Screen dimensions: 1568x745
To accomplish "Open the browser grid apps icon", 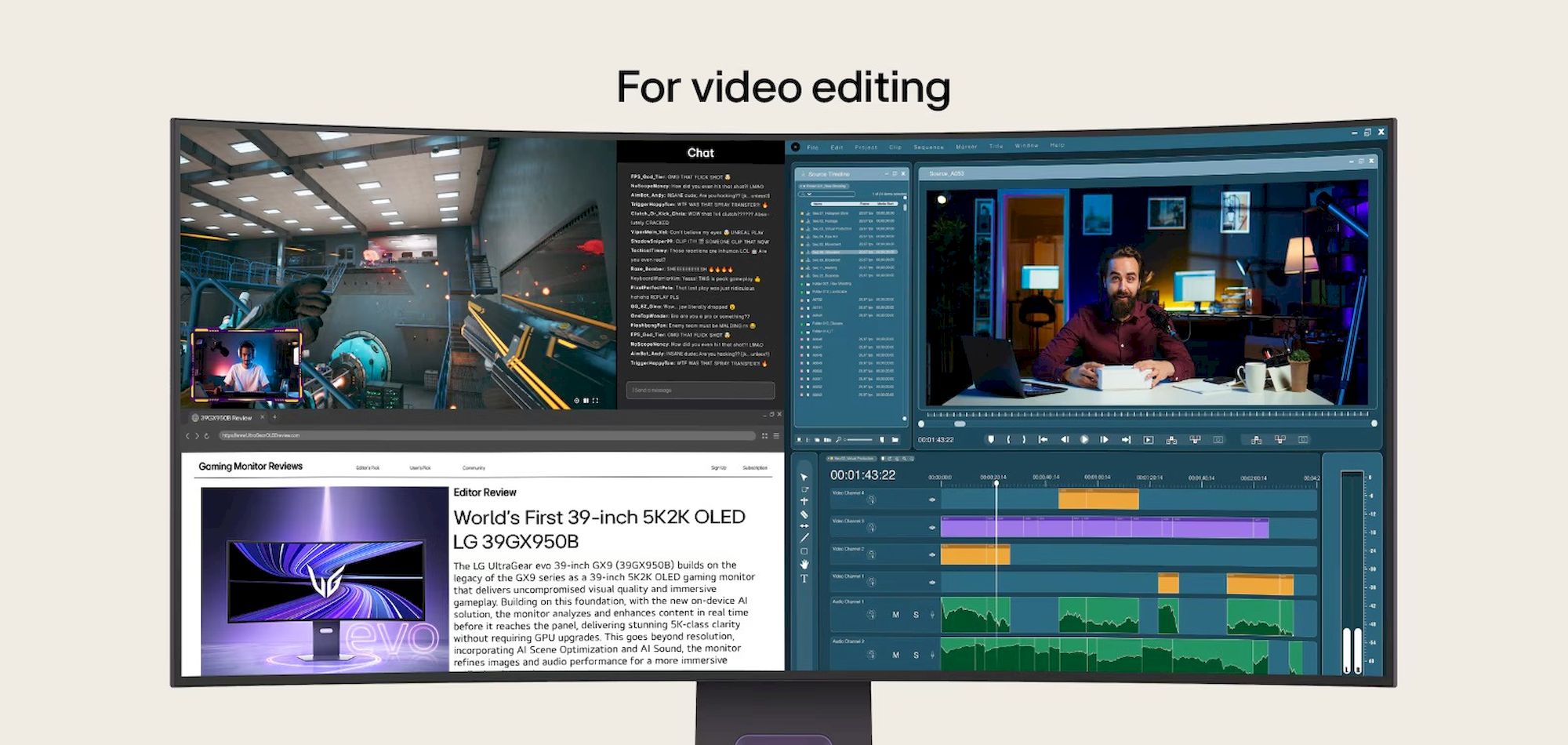I will click(764, 436).
